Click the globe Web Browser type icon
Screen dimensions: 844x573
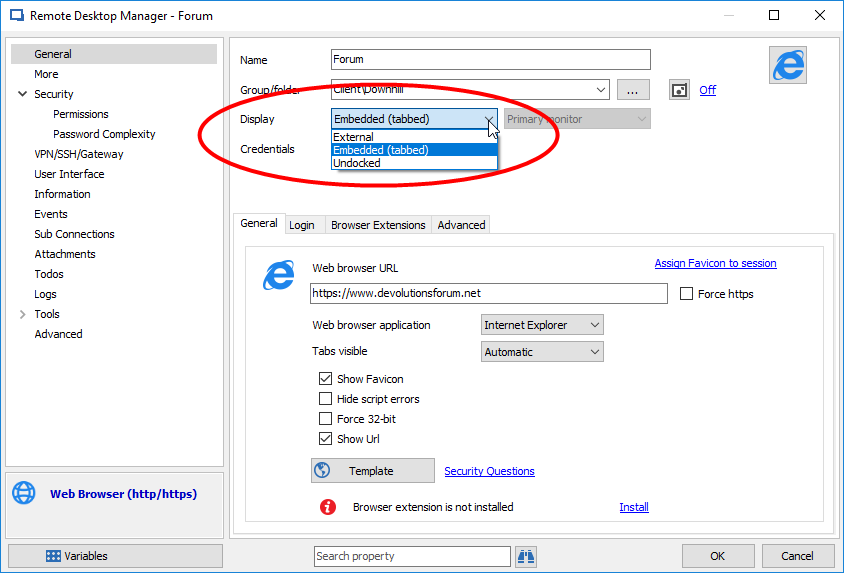click(24, 493)
